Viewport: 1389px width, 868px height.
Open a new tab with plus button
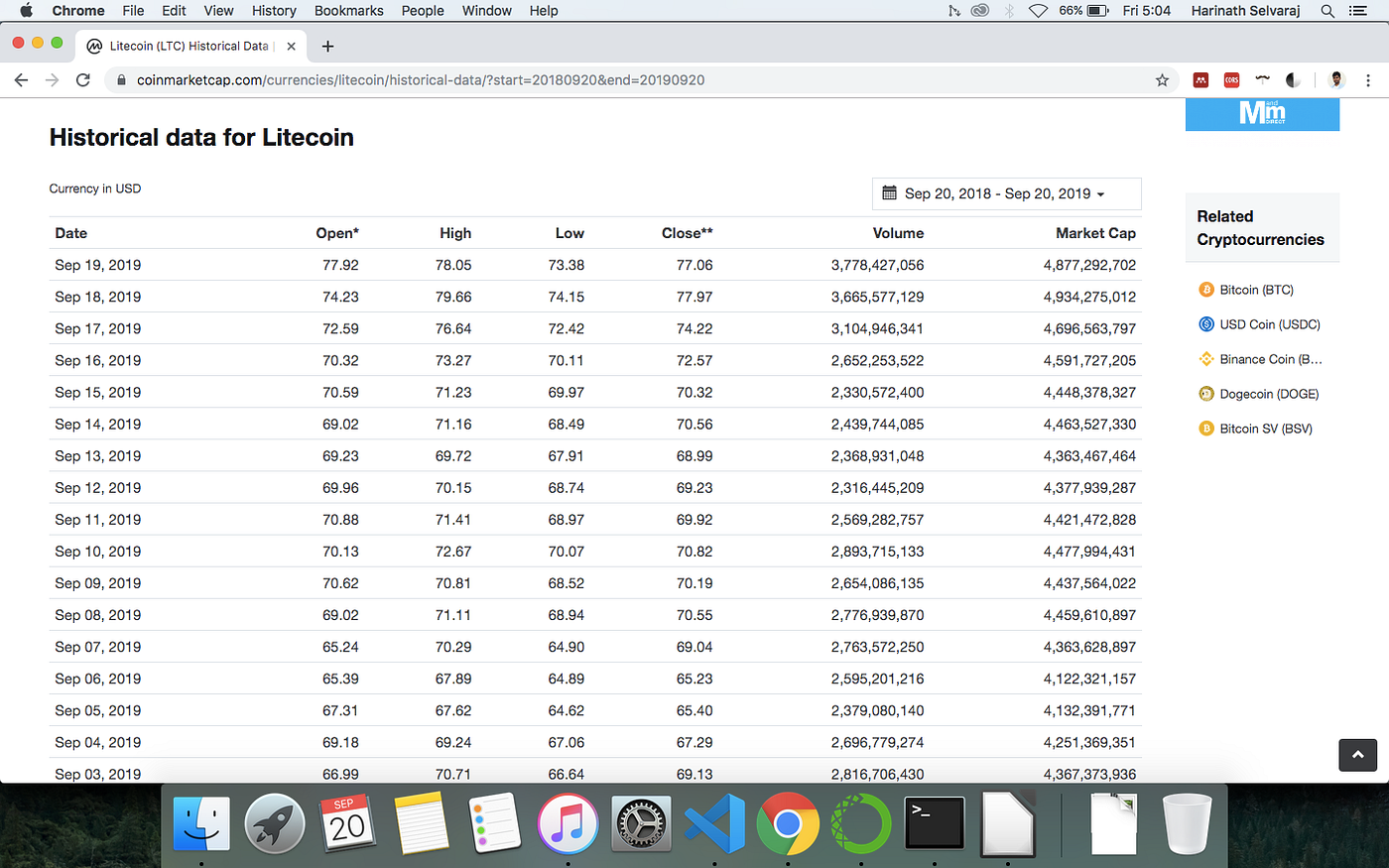click(x=327, y=46)
